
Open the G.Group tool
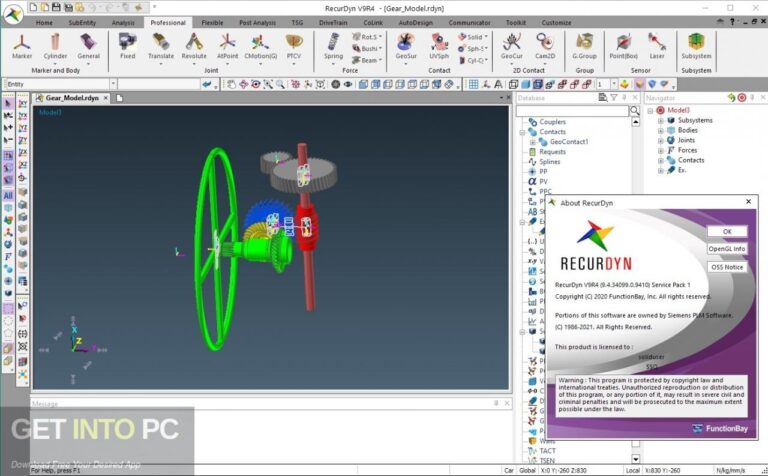click(x=584, y=47)
